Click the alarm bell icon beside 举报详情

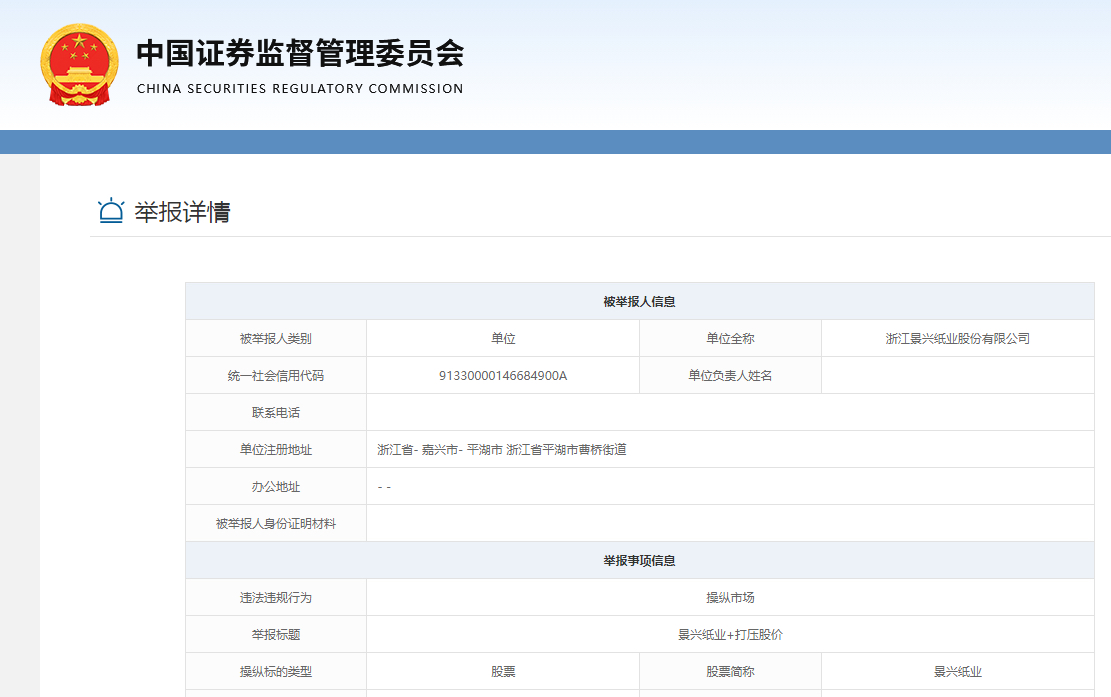point(111,211)
